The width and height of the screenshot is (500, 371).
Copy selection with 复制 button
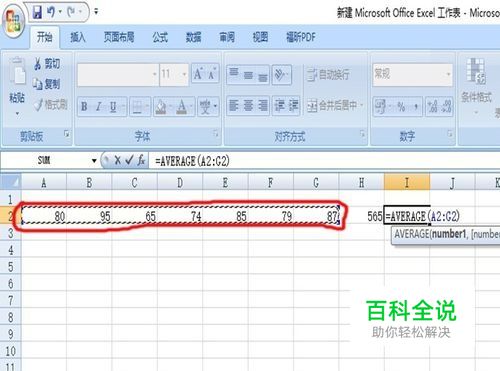tap(47, 84)
